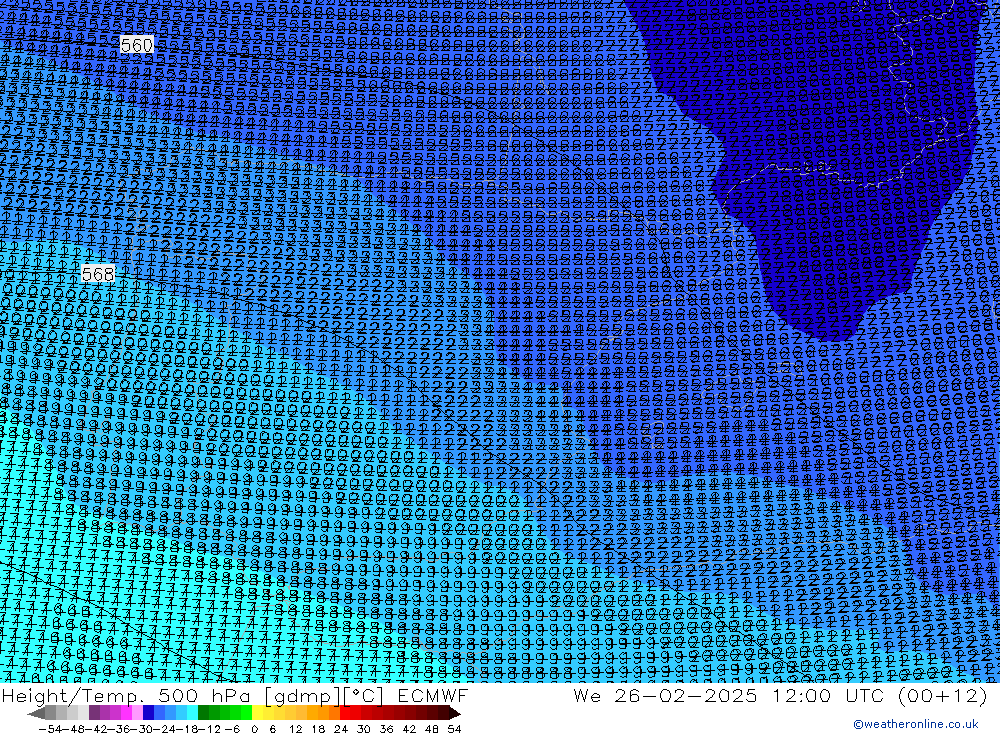1000x733 pixels.
Task: Click the -54 legend scale label
Action: [x=50, y=729]
